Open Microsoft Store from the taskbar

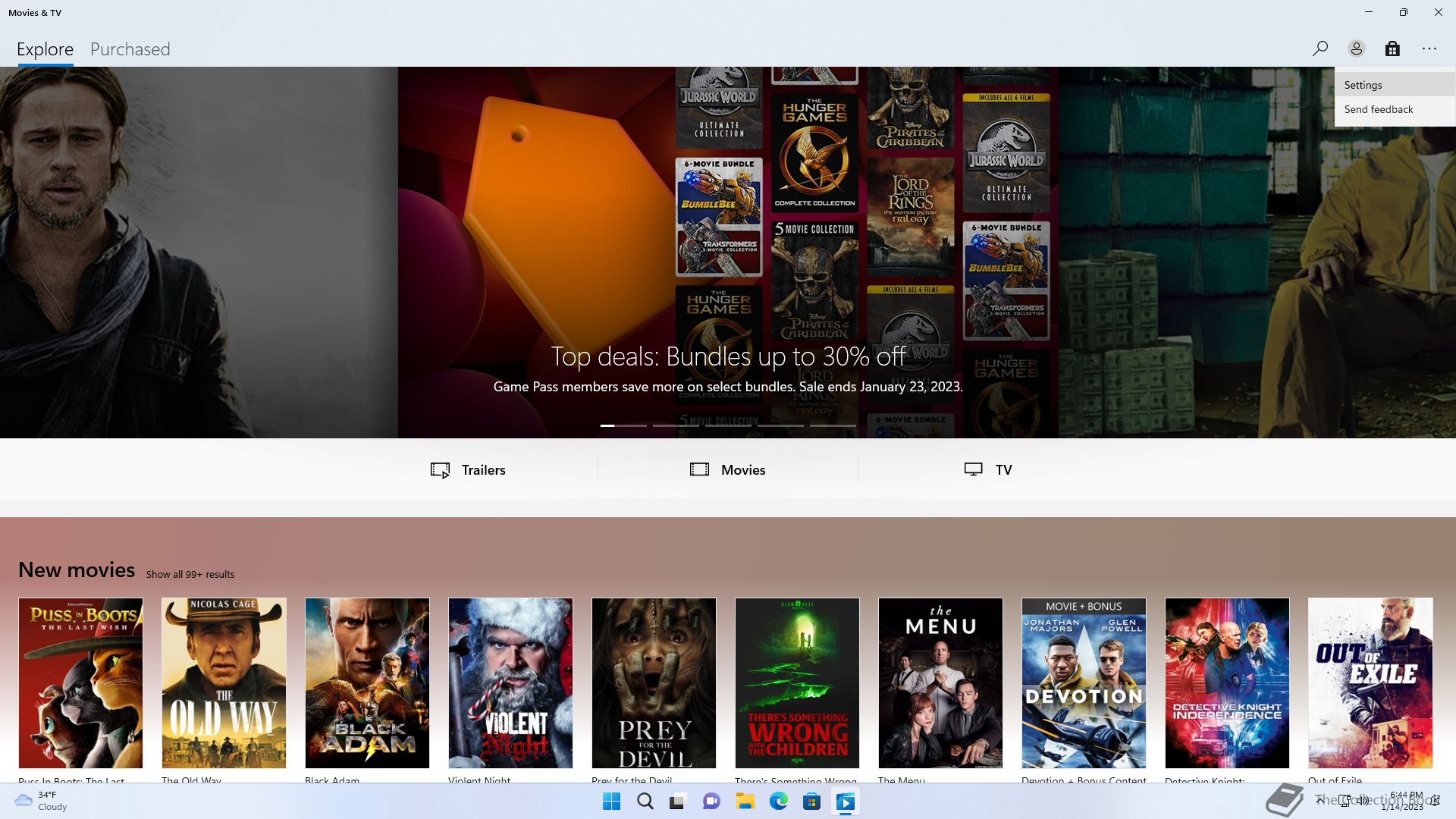click(x=811, y=802)
